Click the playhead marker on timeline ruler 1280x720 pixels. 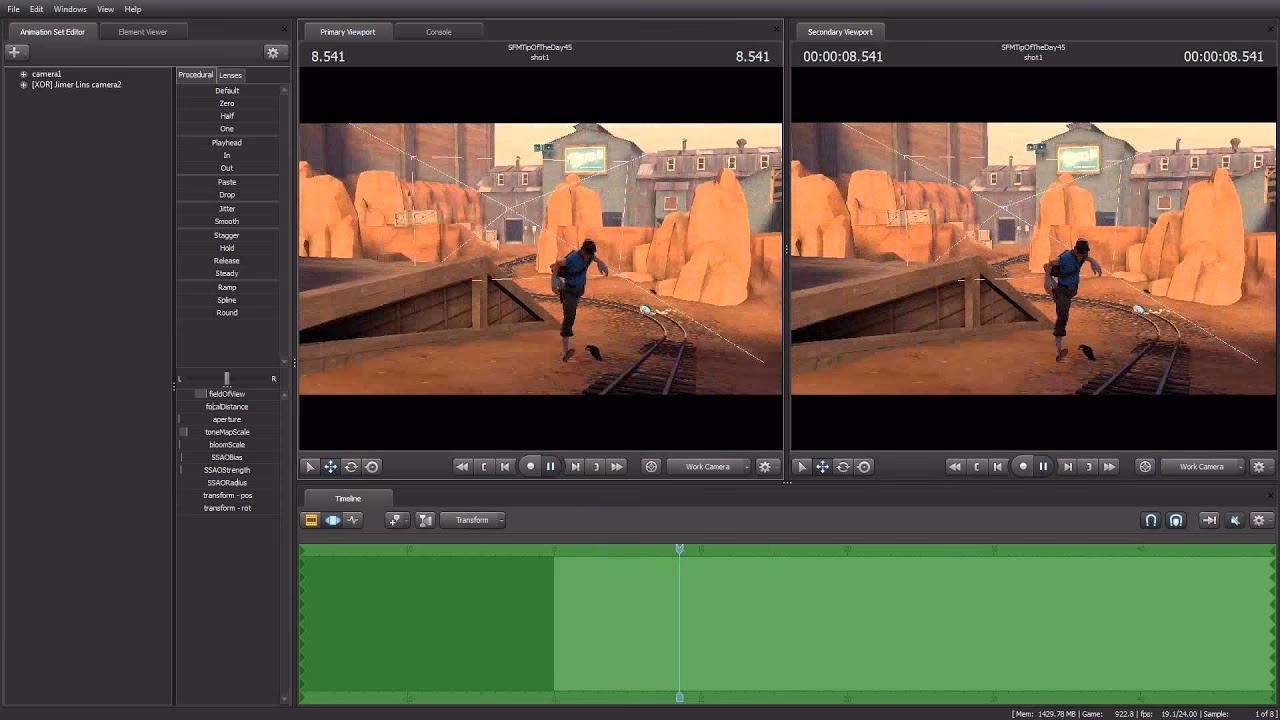tap(680, 549)
